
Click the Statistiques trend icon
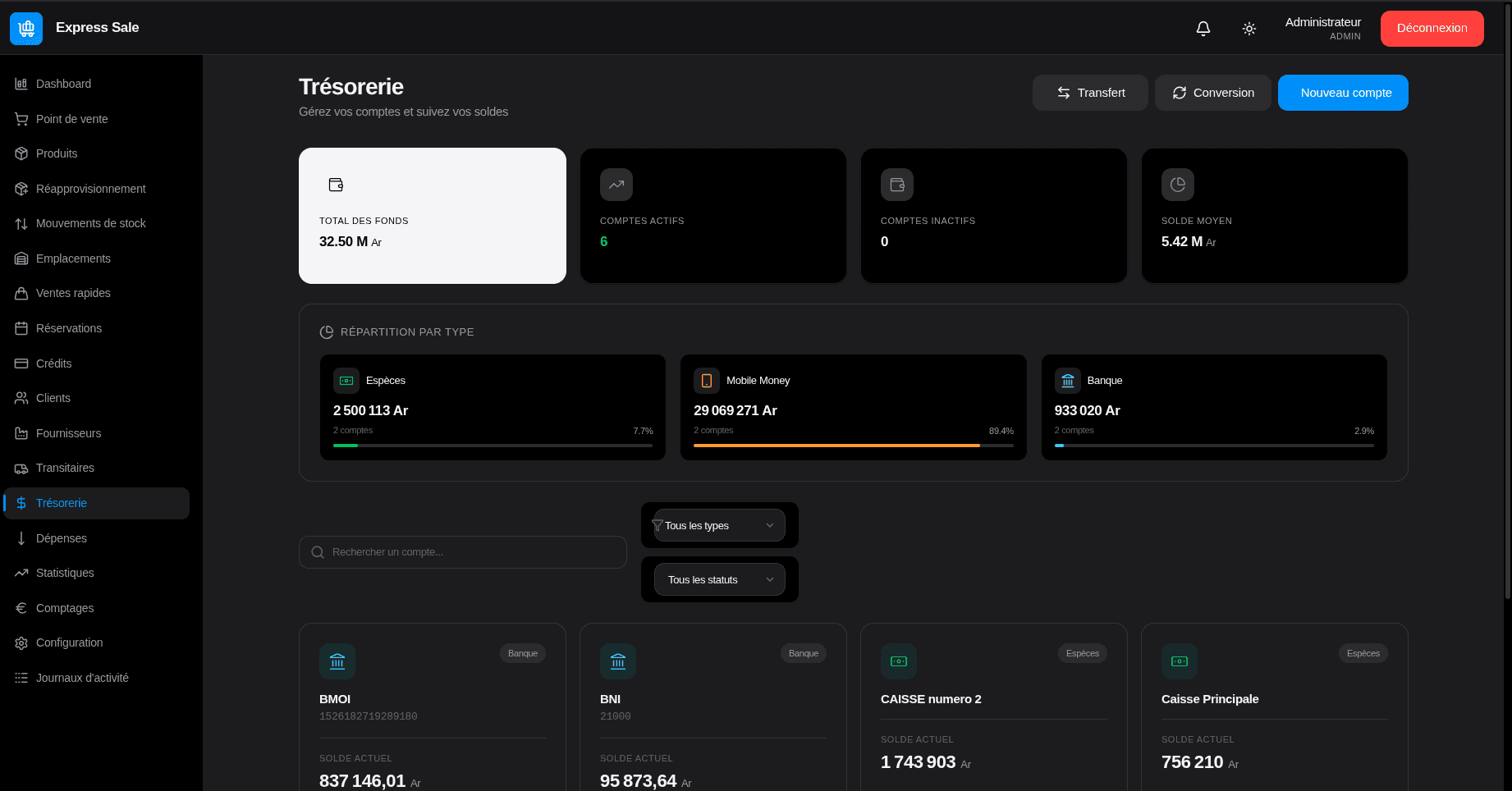pos(21,573)
